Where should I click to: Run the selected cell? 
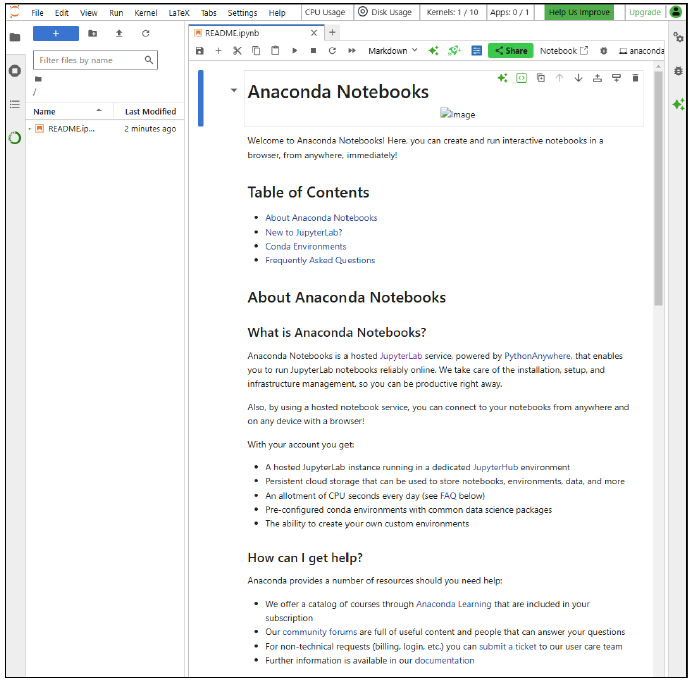coord(295,51)
